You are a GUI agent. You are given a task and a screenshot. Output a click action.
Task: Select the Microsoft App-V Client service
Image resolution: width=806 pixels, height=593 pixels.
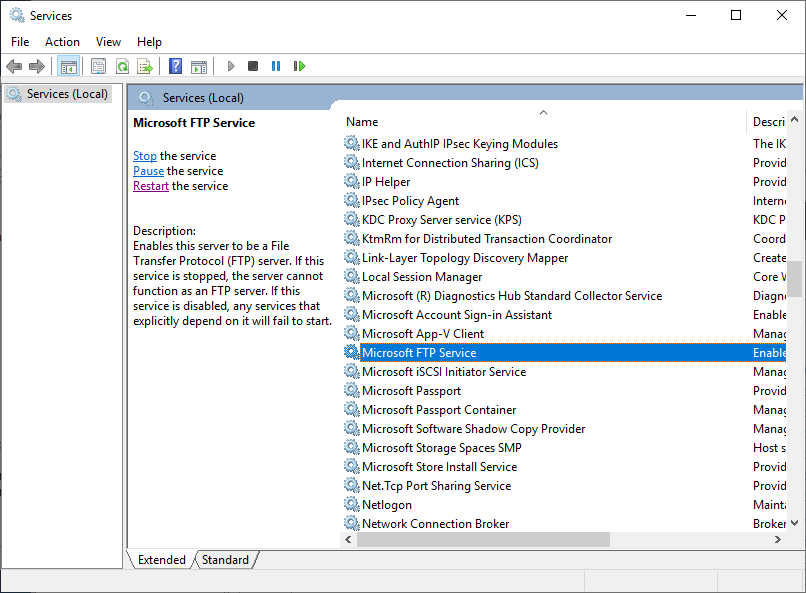[x=423, y=334]
